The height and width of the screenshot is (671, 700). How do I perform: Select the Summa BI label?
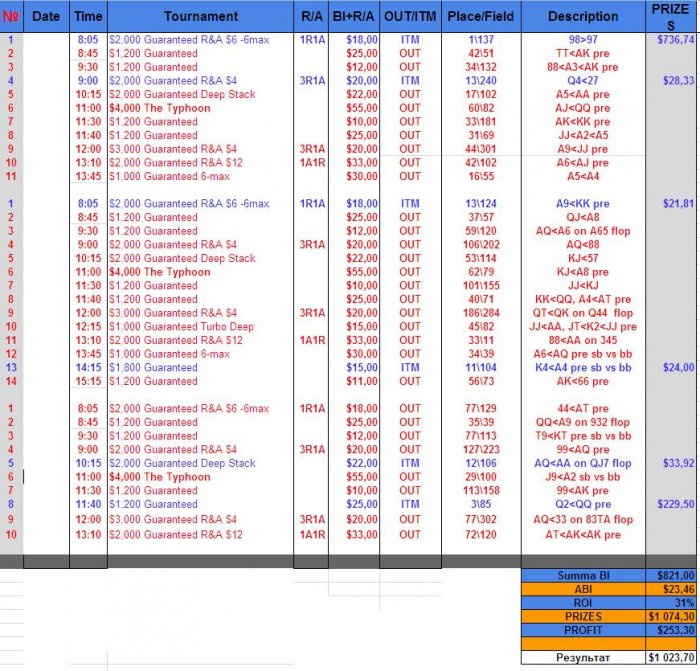coord(583,575)
